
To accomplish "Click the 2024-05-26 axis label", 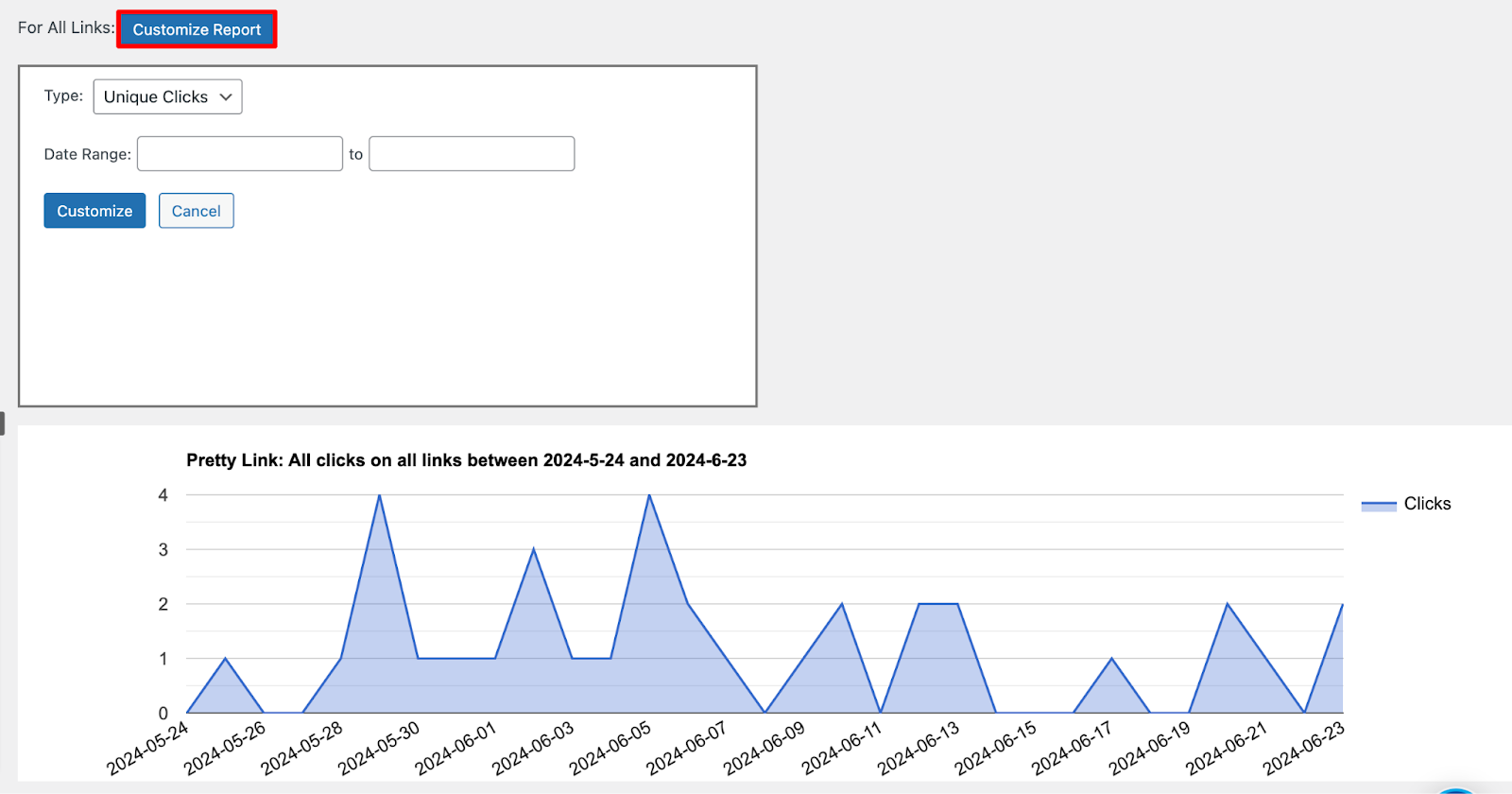I will [x=225, y=749].
